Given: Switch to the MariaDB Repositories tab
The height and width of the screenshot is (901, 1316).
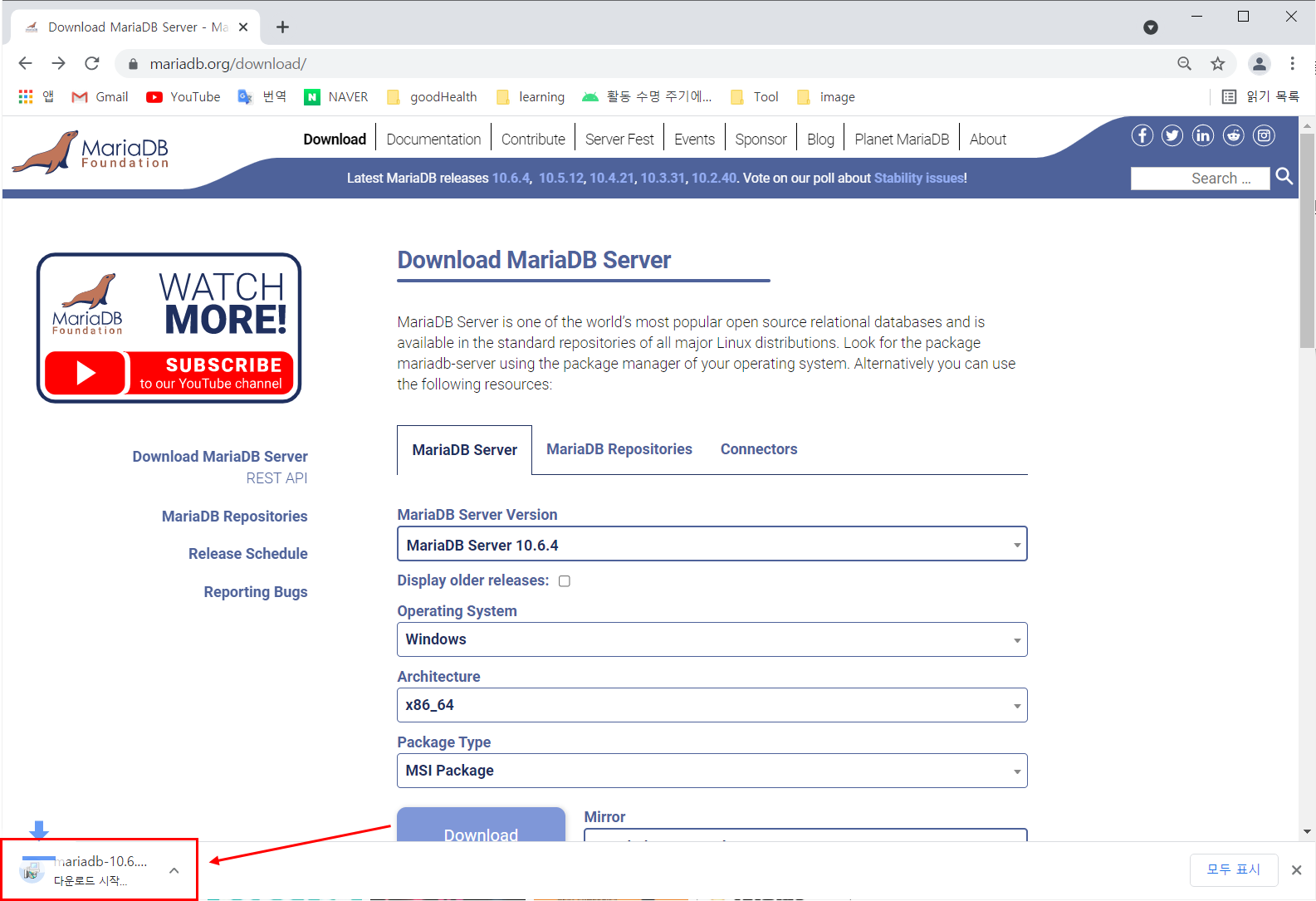Looking at the screenshot, I should click(619, 449).
